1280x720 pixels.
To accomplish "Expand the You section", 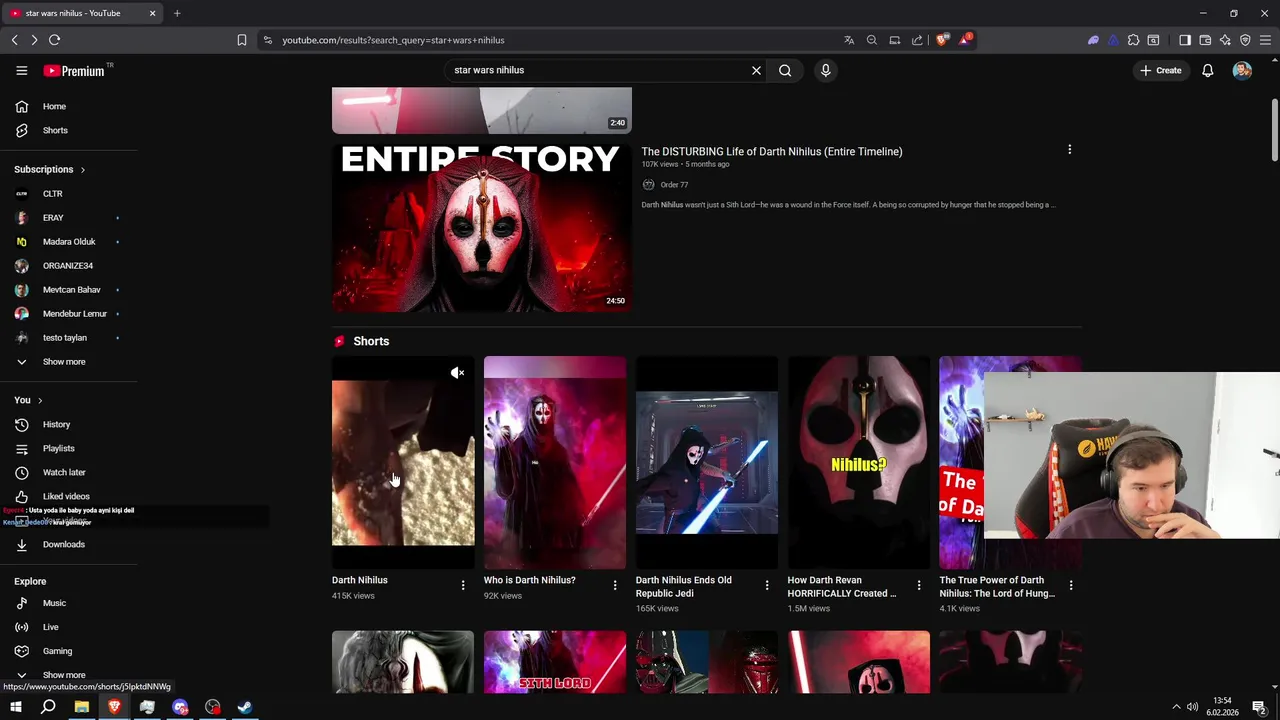I will coord(28,400).
